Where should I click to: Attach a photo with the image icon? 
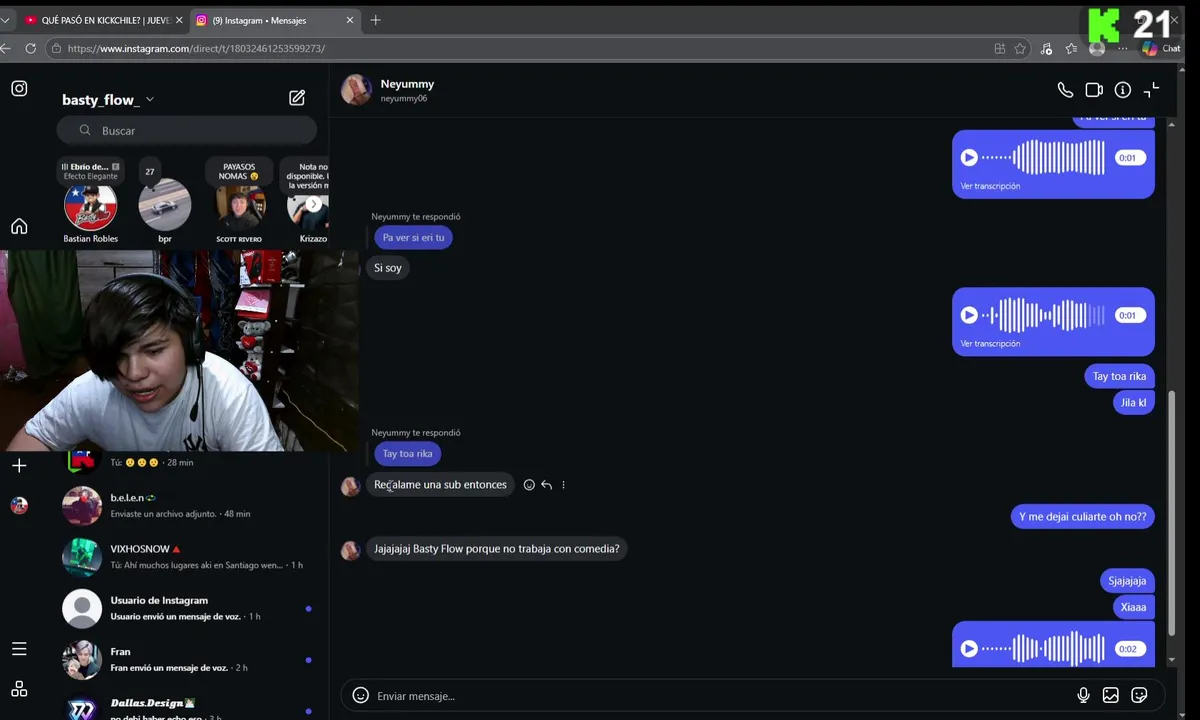tap(1111, 695)
